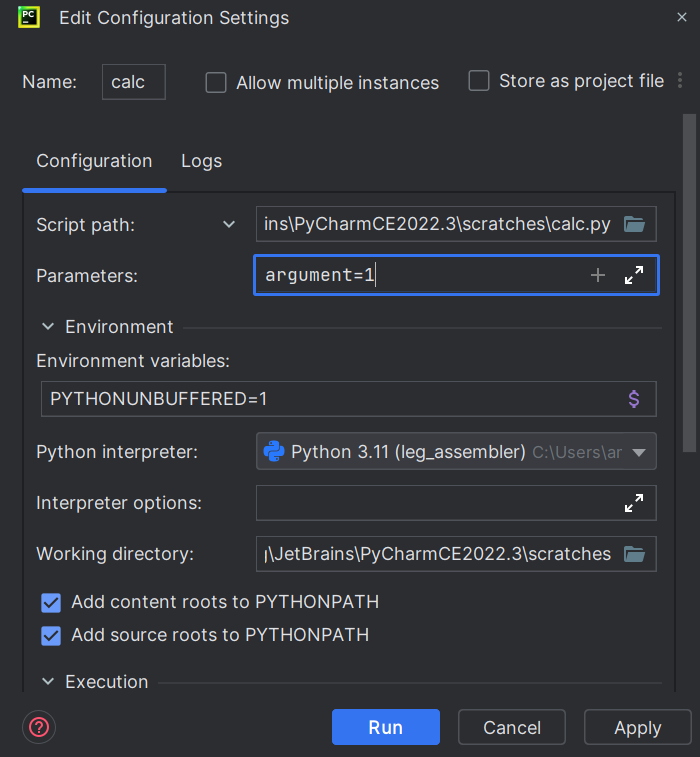Viewport: 700px width, 757px height.
Task: Click the dollar sign environment variables icon
Action: click(634, 399)
